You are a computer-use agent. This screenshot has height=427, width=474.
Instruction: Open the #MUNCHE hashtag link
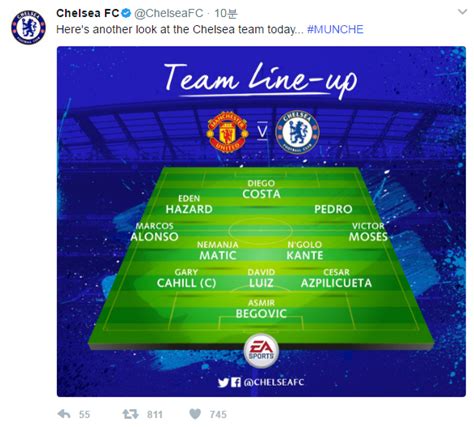point(335,29)
